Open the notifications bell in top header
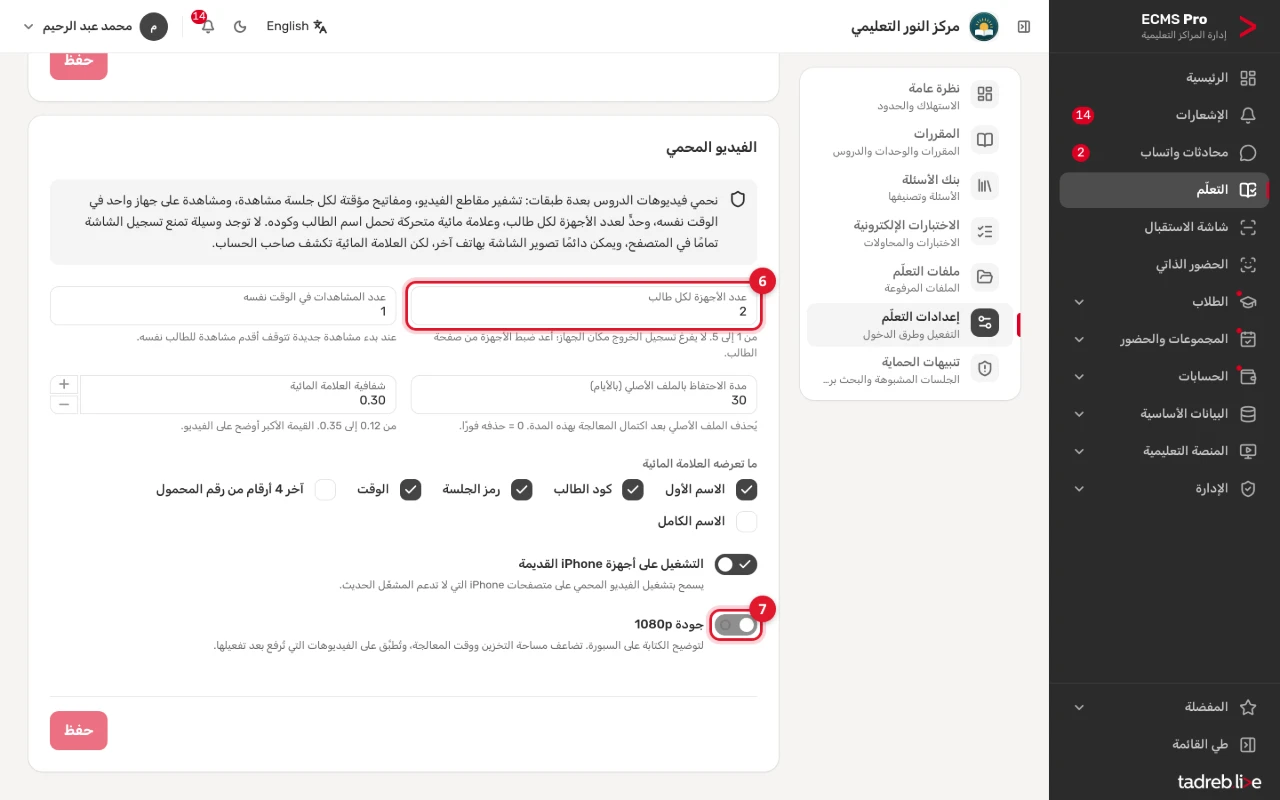The image size is (1280, 800). [x=207, y=26]
